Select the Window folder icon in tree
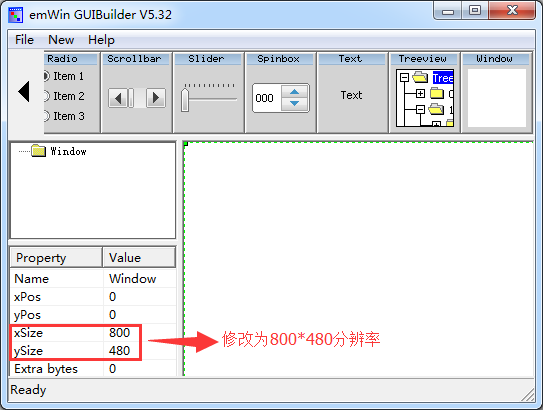 (x=38, y=151)
